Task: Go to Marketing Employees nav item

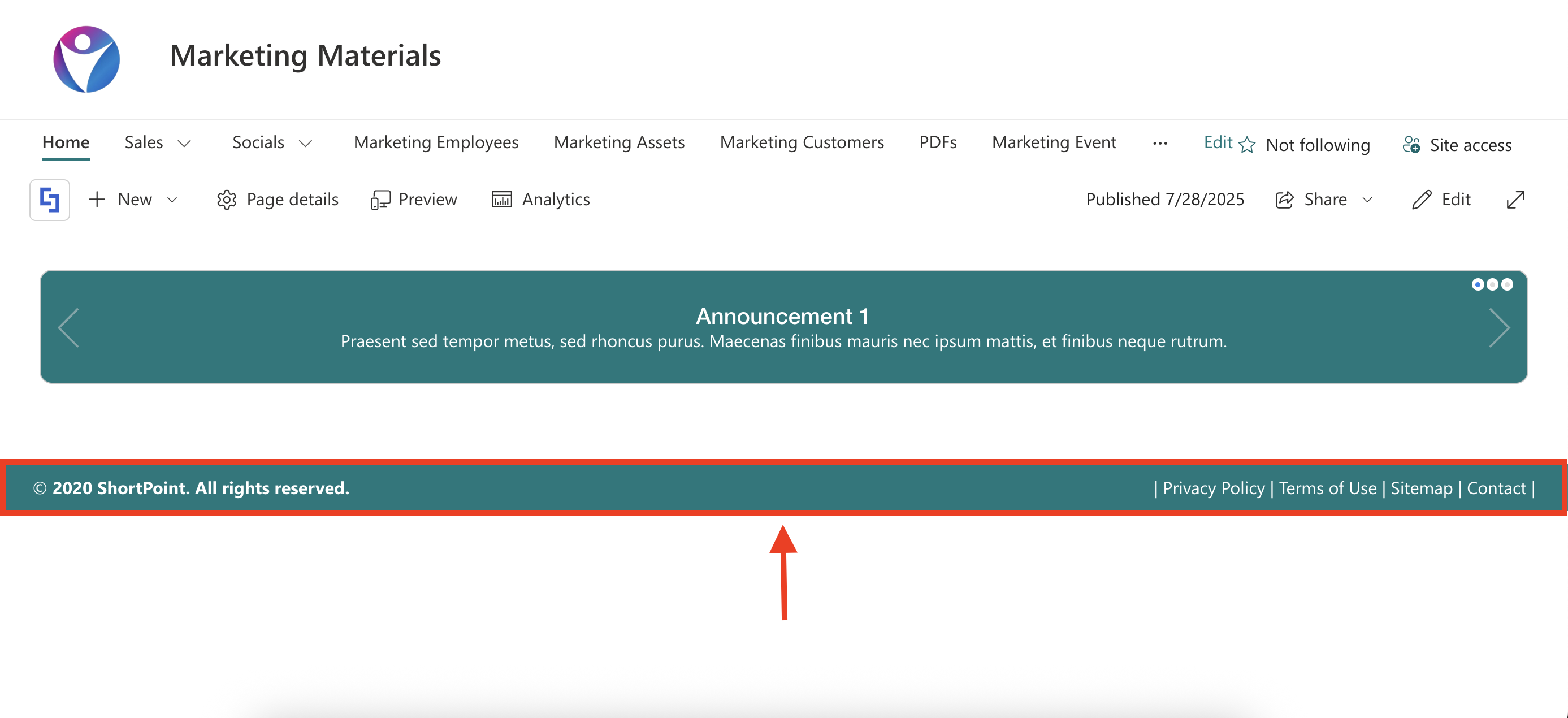Action: tap(436, 142)
